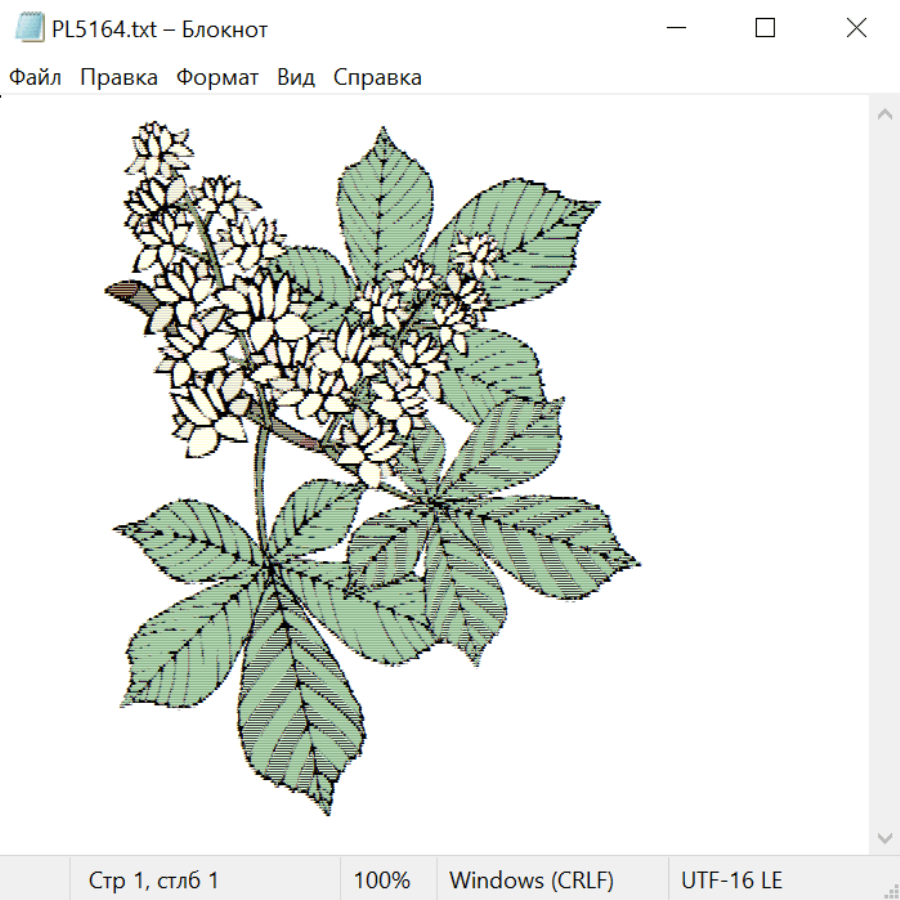
Task: Open the Справка menu
Action: click(x=377, y=77)
